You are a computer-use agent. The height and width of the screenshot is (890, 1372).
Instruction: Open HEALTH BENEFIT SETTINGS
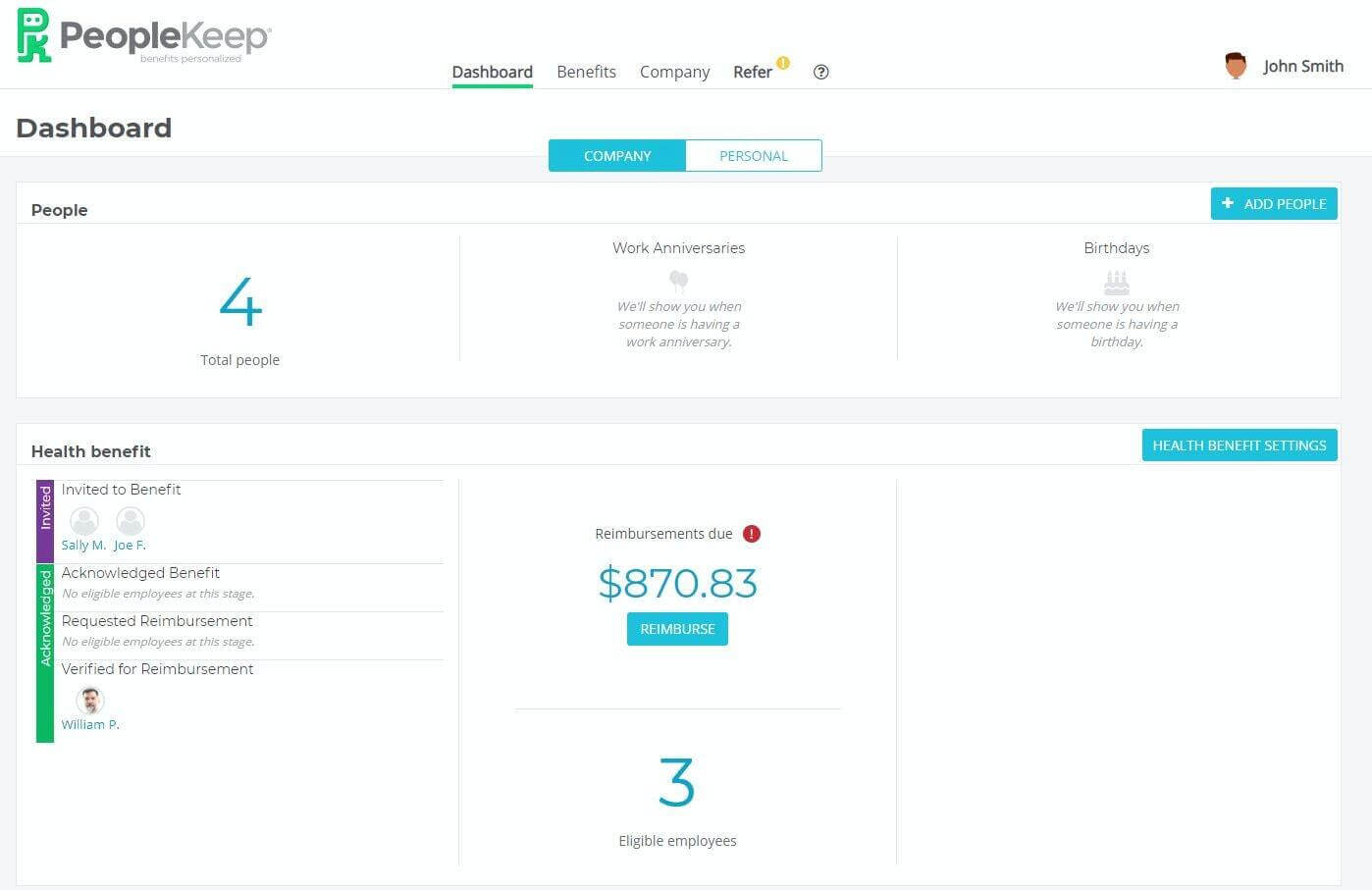click(x=1240, y=445)
